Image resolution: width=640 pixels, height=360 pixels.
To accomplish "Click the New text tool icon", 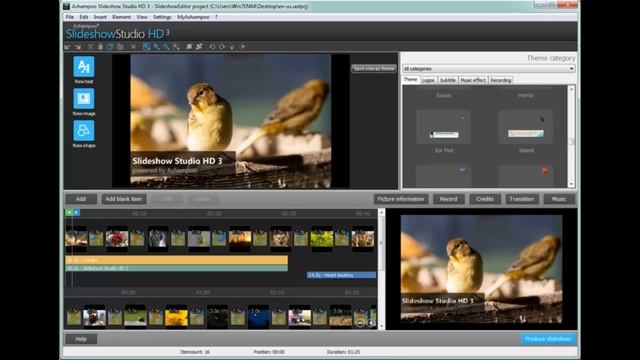I will [x=84, y=67].
